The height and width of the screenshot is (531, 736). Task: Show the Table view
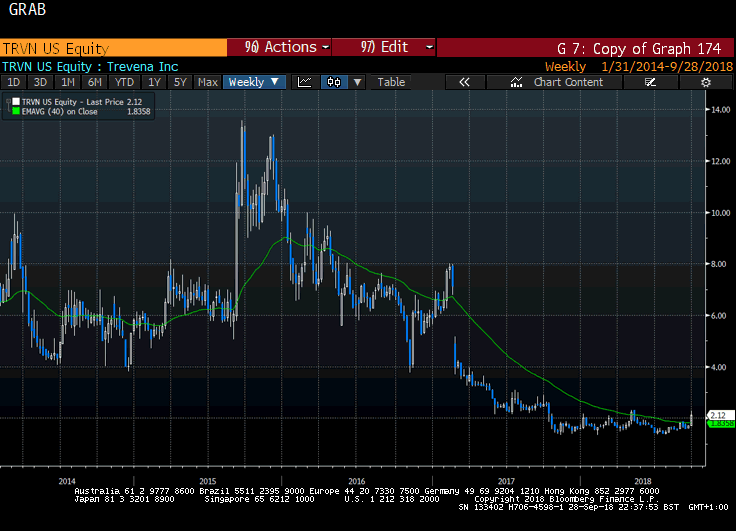(x=391, y=82)
